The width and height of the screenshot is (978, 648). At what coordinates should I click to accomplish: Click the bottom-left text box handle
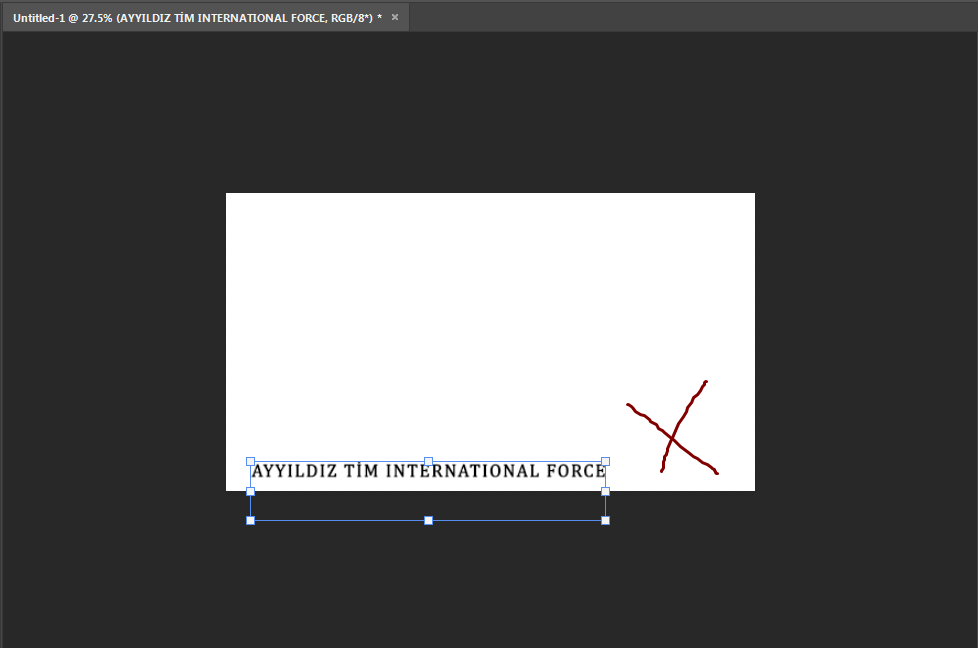click(251, 520)
